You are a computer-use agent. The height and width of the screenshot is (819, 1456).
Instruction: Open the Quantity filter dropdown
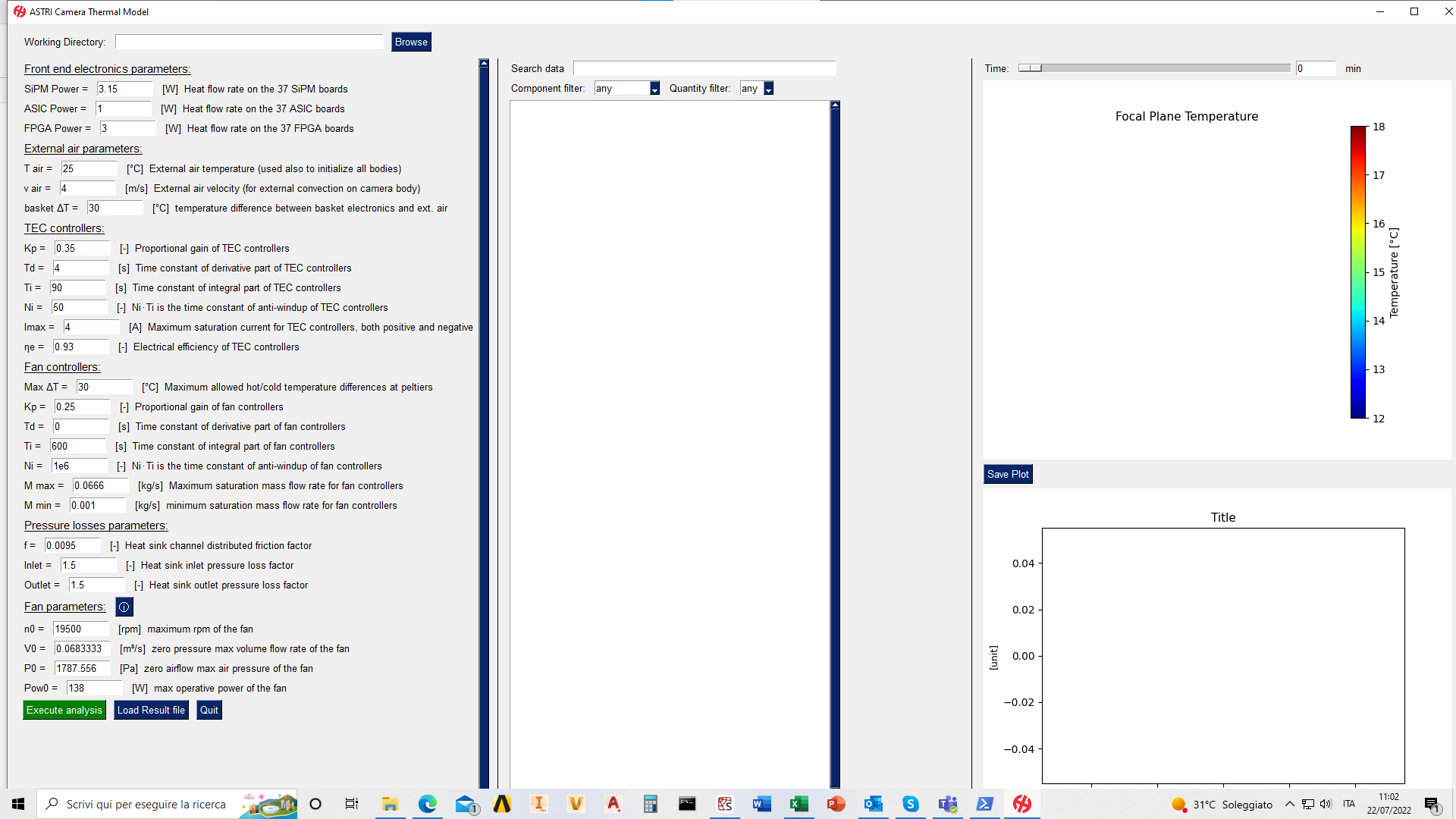(769, 88)
